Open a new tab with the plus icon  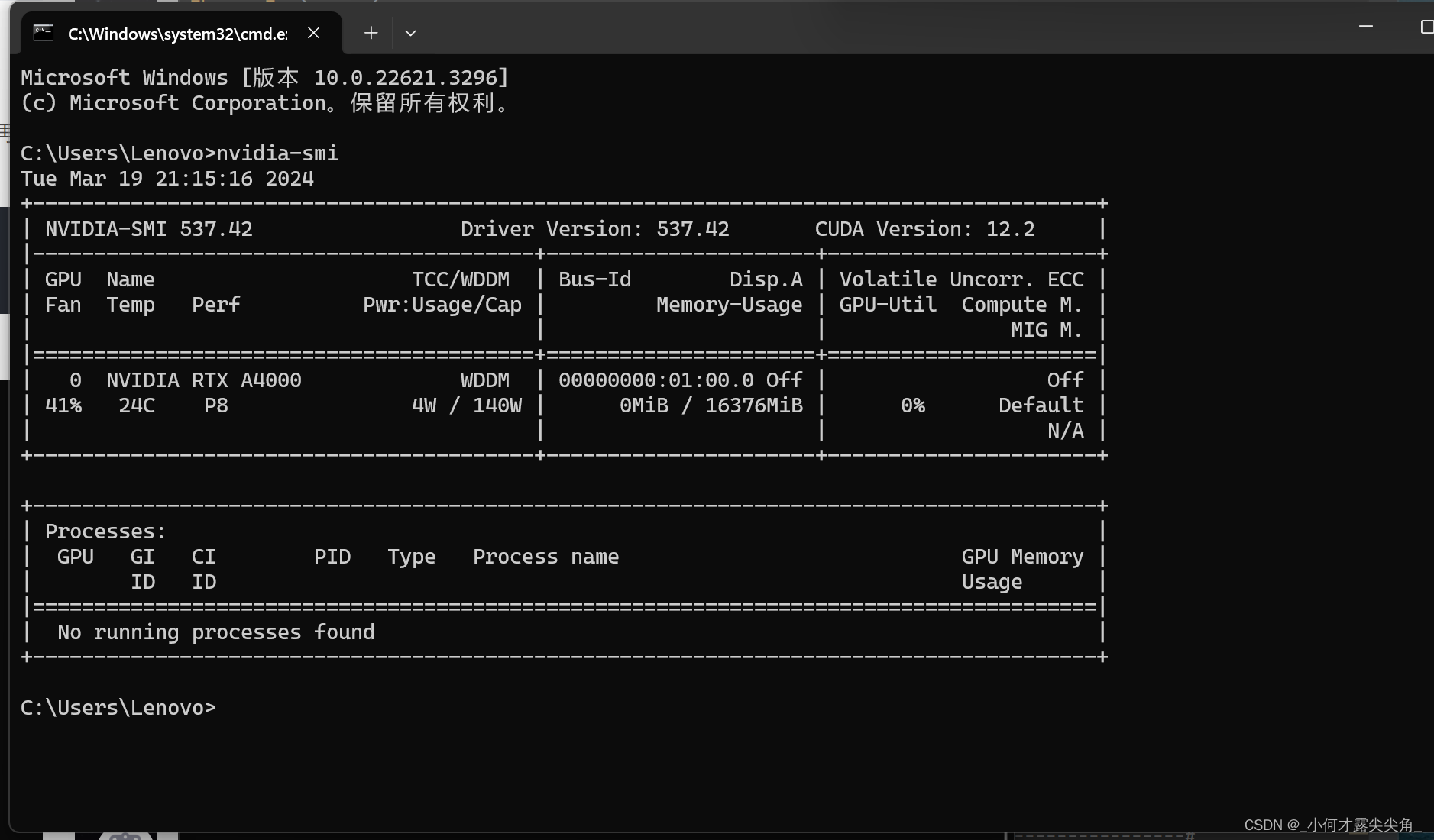370,33
